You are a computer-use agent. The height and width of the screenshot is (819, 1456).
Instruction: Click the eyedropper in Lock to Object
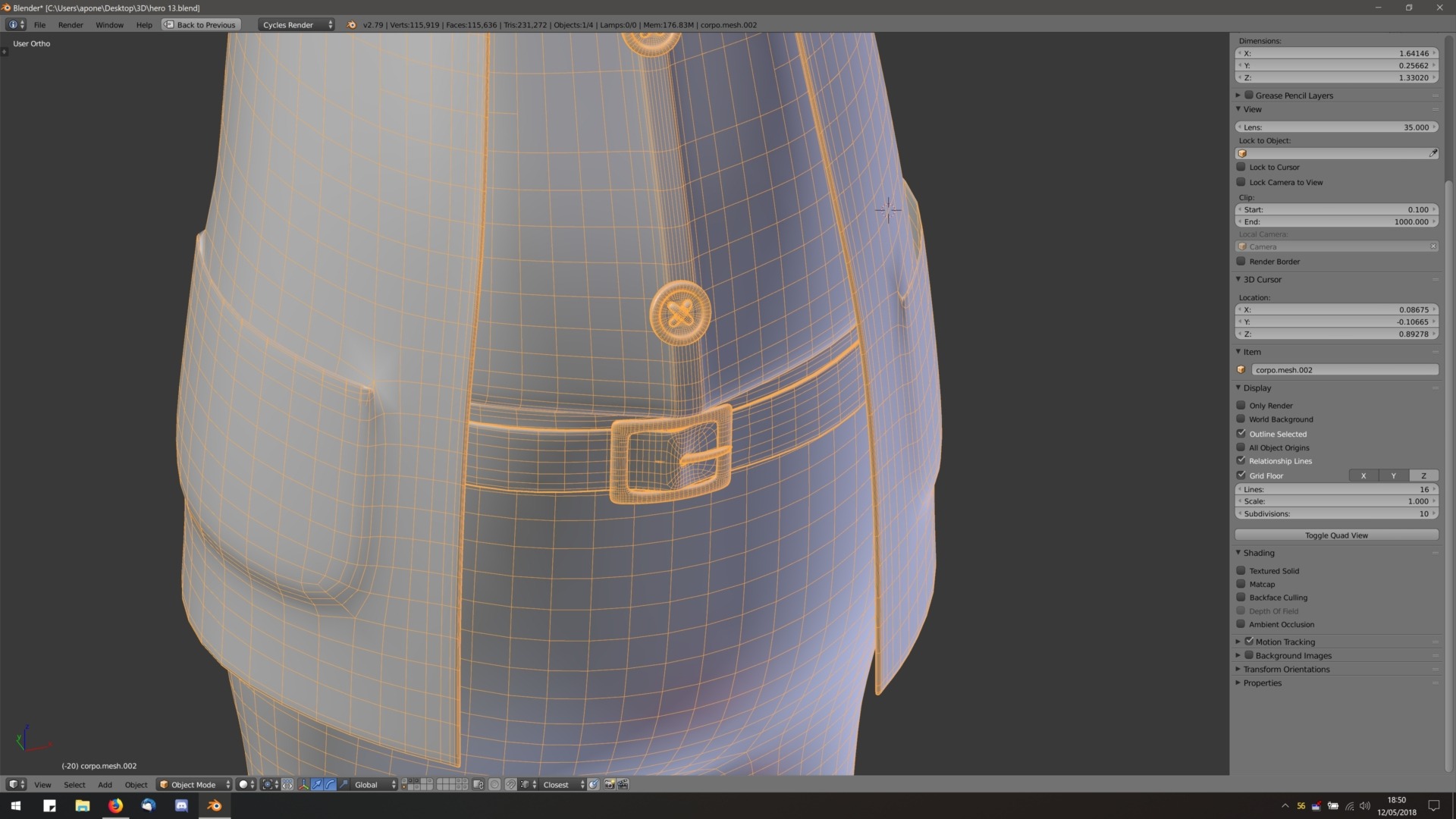1432,153
